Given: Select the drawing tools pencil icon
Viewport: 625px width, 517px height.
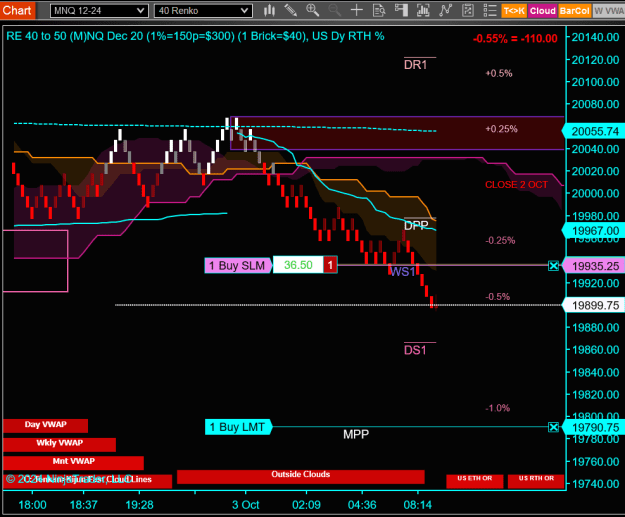Looking at the screenshot, I should click(291, 10).
